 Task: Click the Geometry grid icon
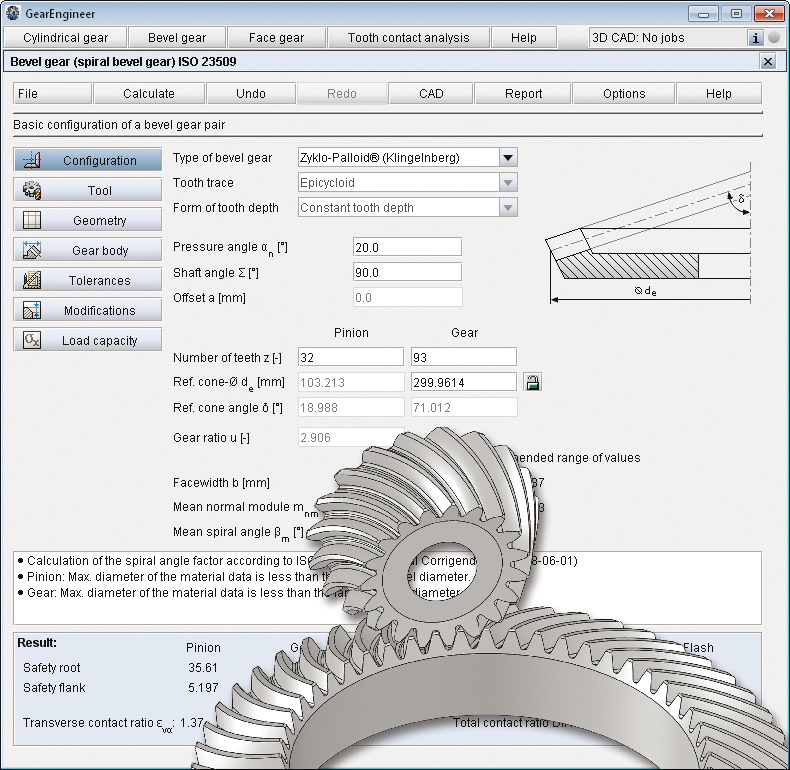(32, 220)
